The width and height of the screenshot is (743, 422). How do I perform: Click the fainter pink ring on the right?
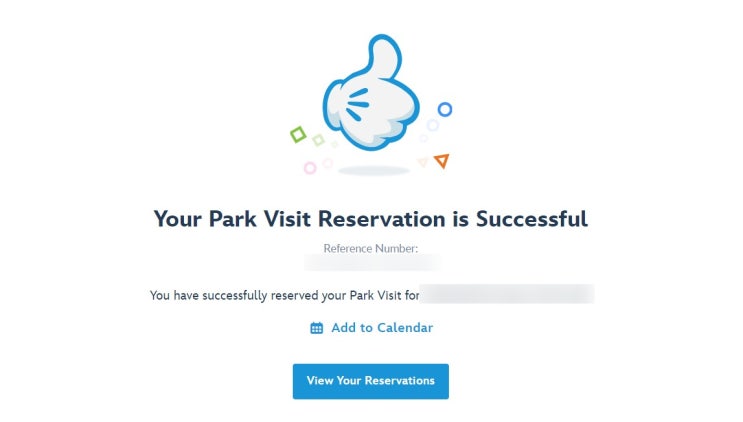pos(327,163)
